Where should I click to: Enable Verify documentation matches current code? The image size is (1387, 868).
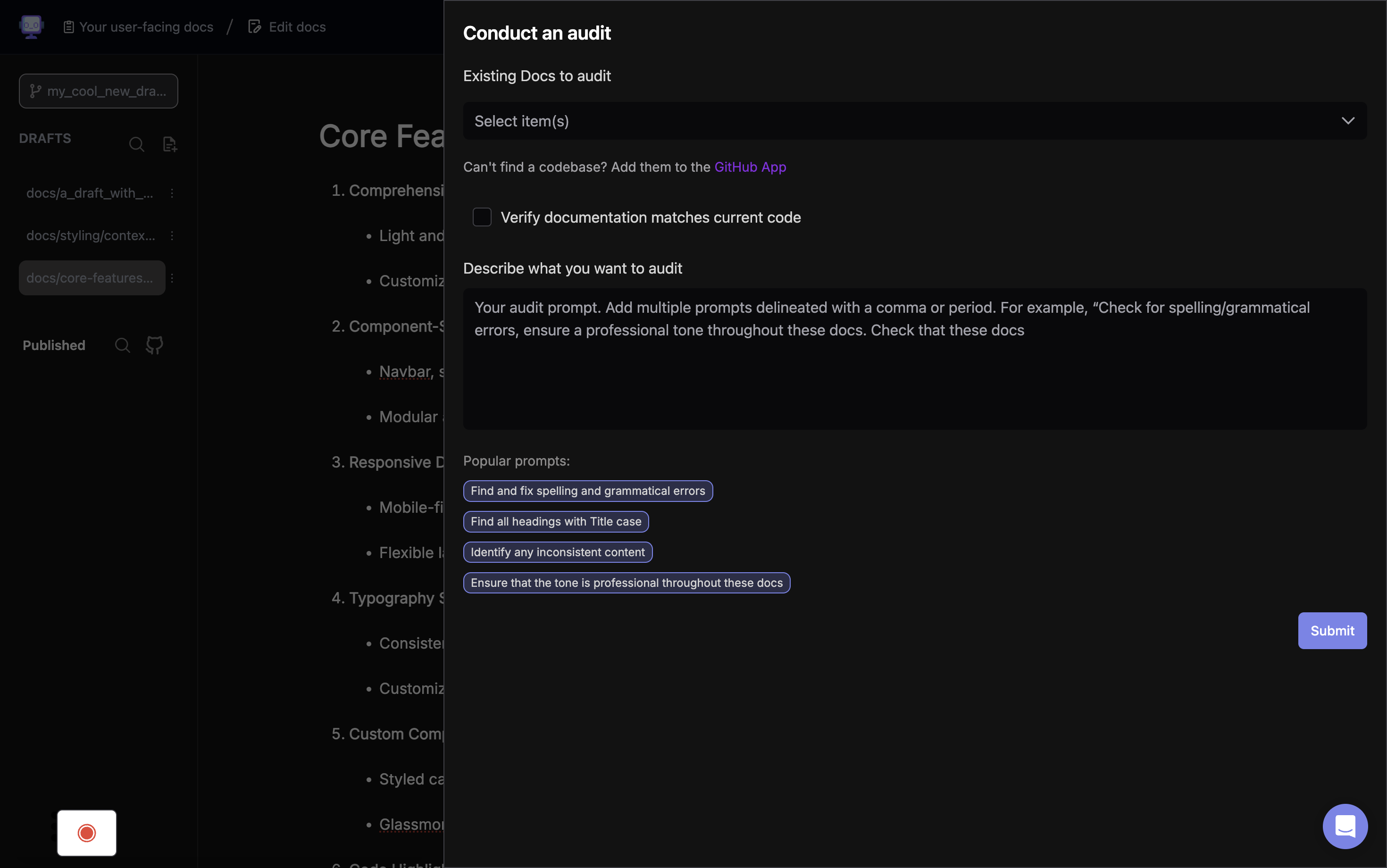coord(482,217)
